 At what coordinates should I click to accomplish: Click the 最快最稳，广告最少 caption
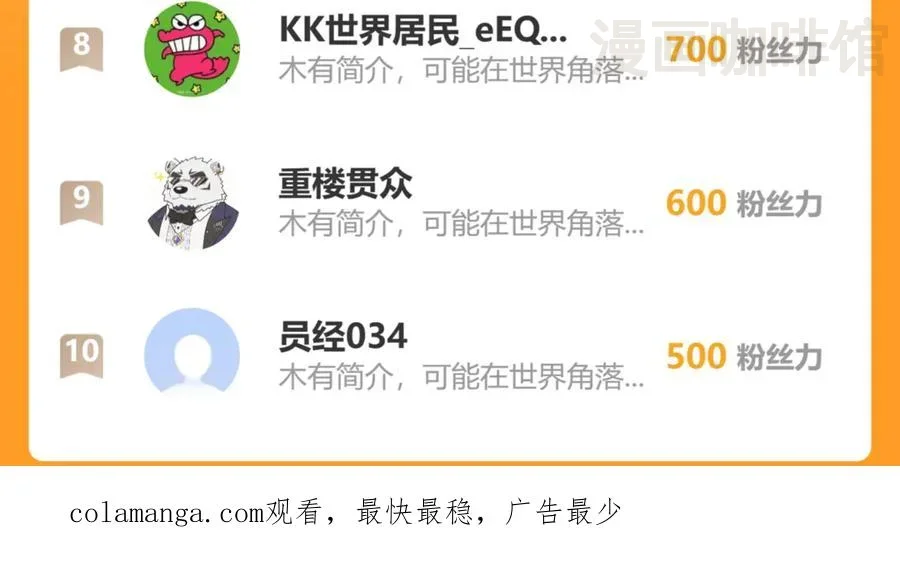tap(488, 512)
